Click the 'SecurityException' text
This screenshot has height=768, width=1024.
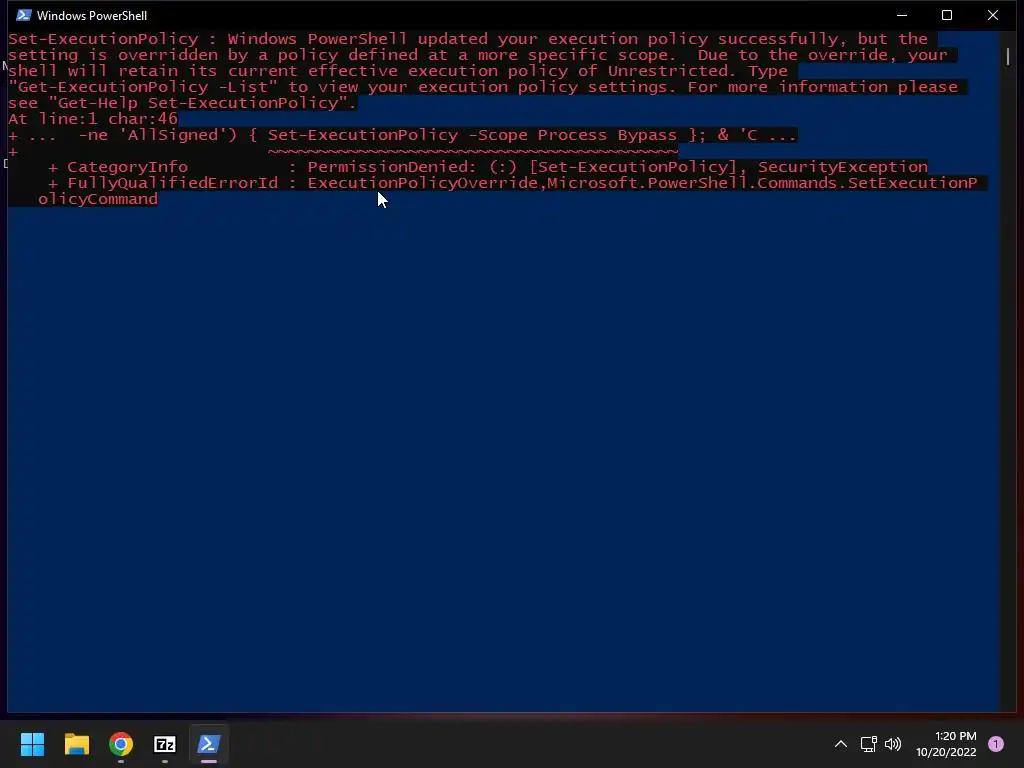(x=842, y=167)
